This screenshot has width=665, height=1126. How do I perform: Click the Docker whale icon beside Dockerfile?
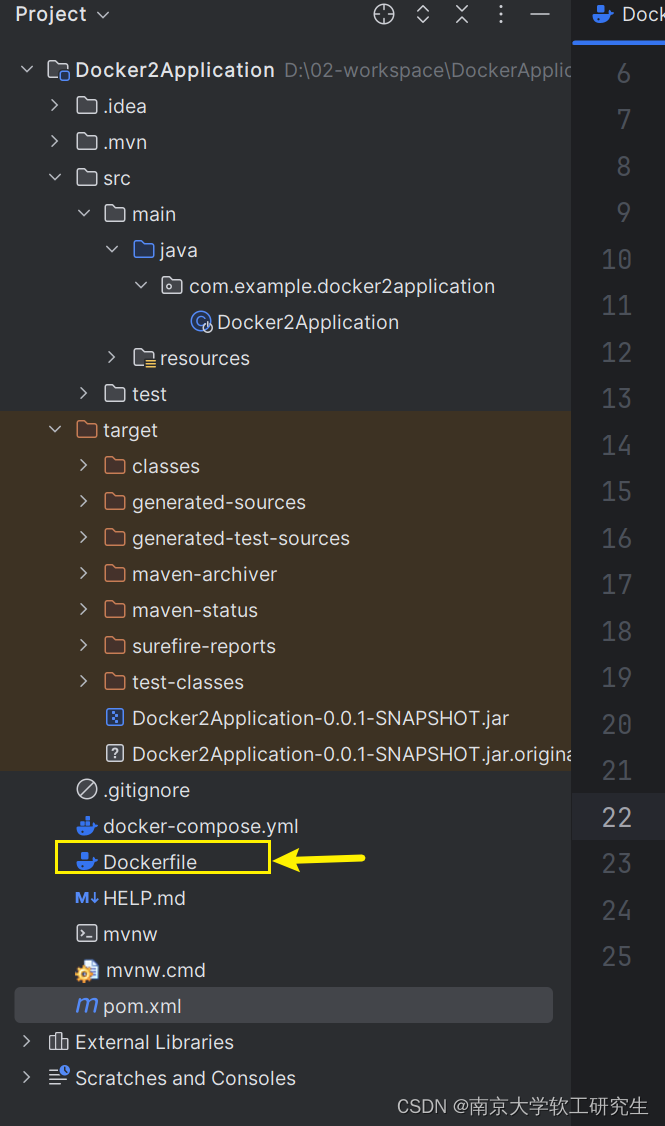[x=87, y=861]
